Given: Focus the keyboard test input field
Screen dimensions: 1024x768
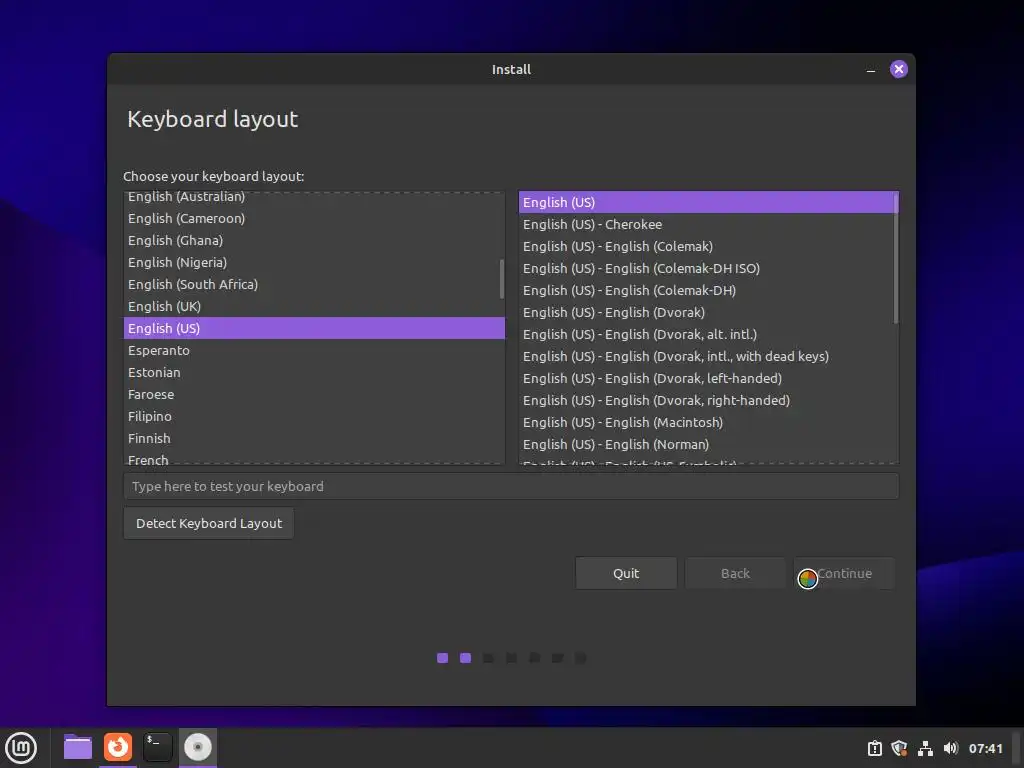Looking at the screenshot, I should tap(511, 487).
